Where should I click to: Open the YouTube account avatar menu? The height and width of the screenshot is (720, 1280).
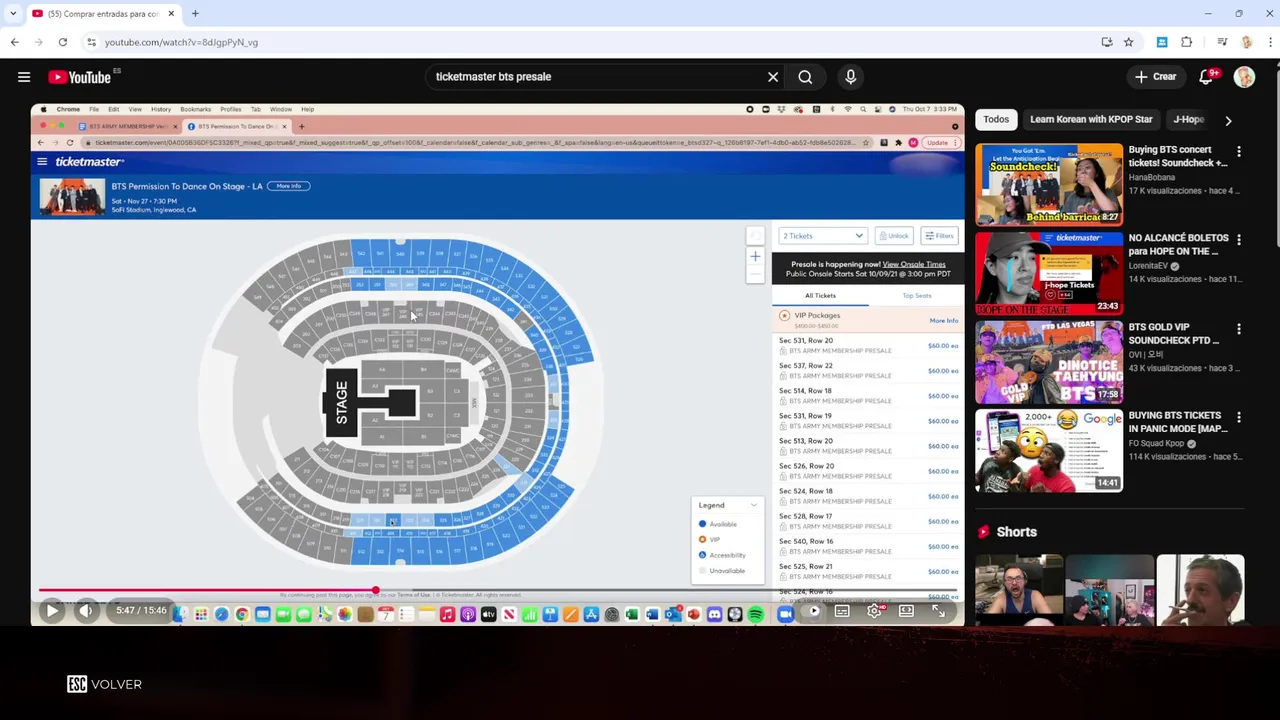tap(1244, 77)
